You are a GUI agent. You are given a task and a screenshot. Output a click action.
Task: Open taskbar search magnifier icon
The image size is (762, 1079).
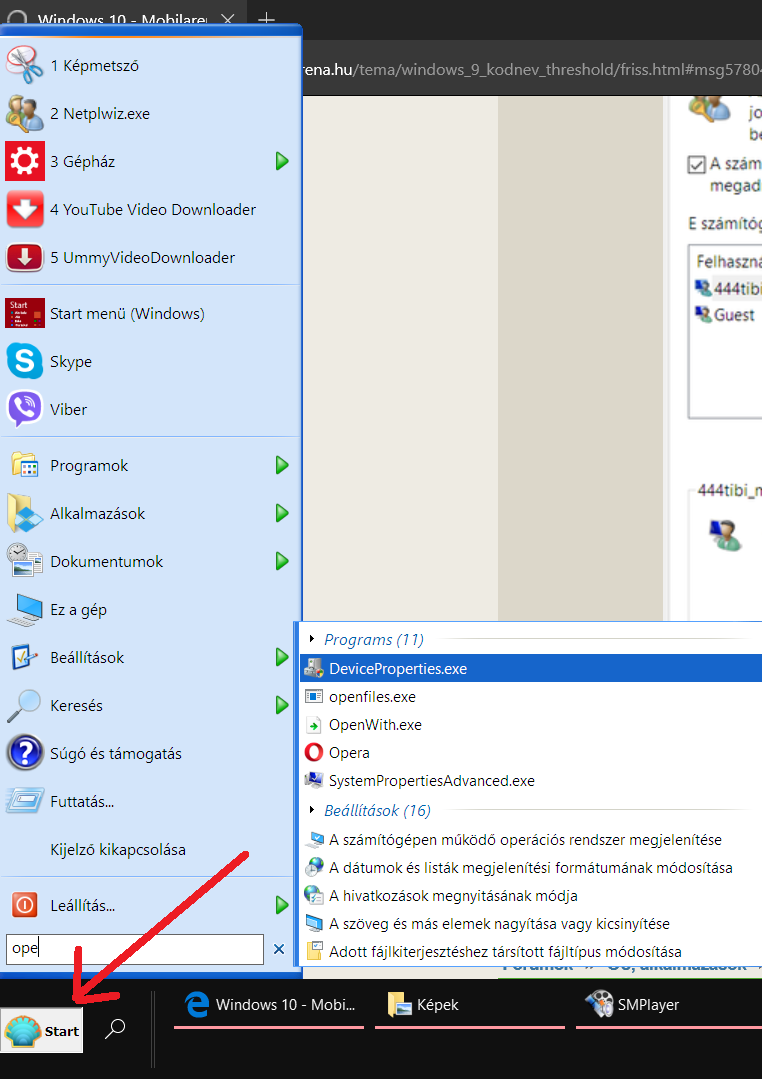click(x=115, y=1029)
